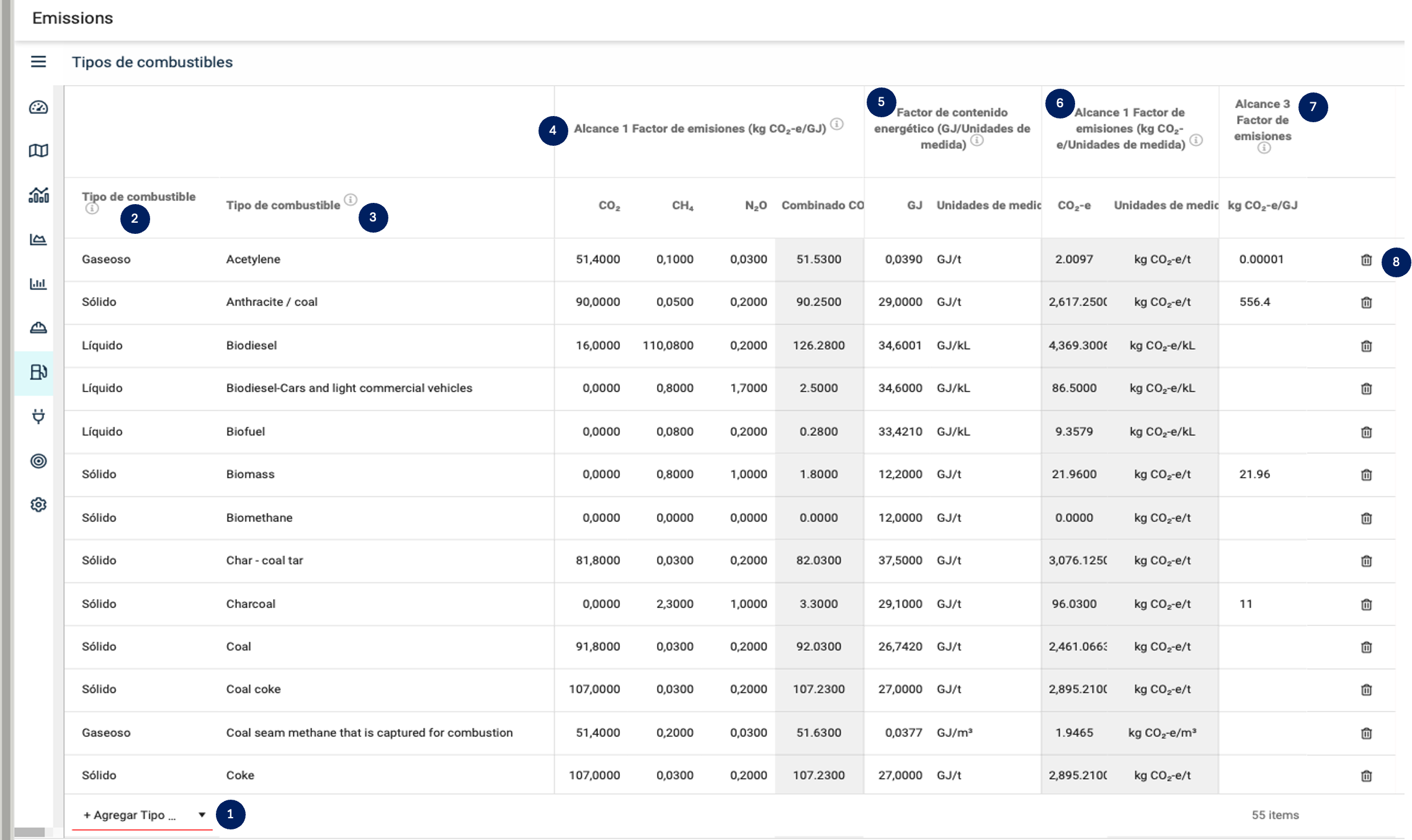Open the dashboard gauge sidebar icon
The height and width of the screenshot is (840, 1412).
coord(38,107)
